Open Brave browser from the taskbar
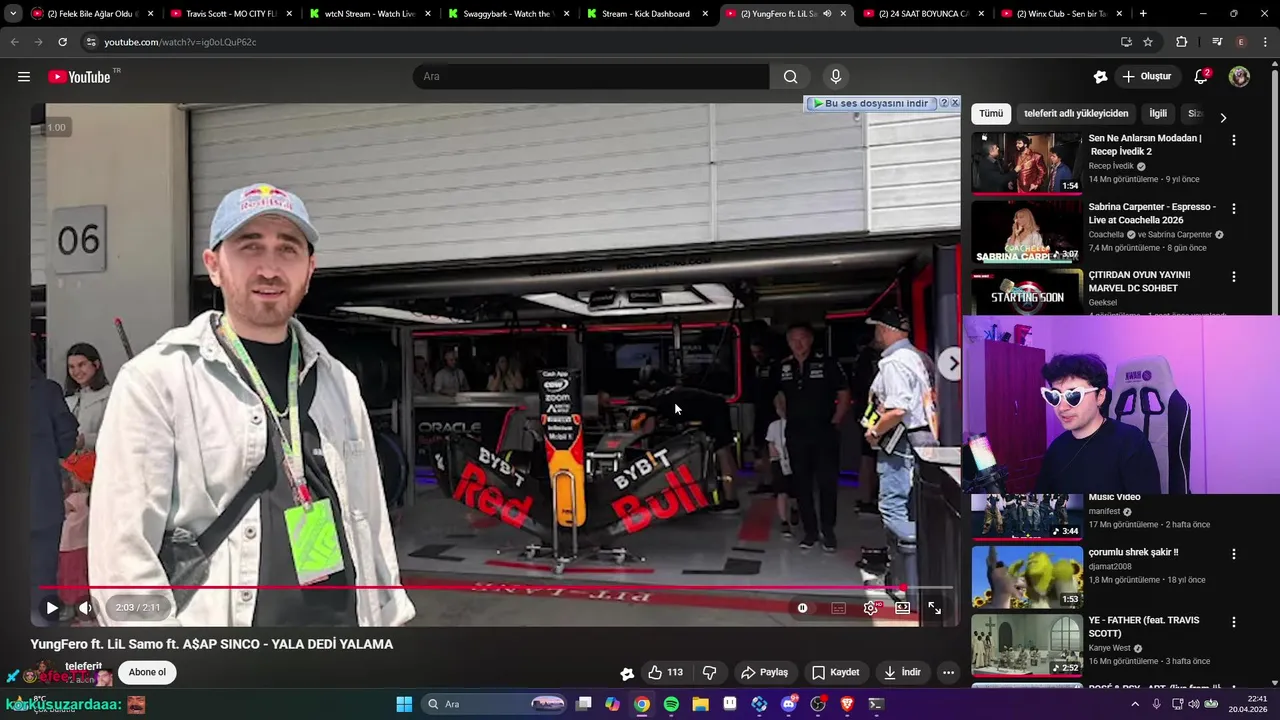This screenshot has width=1280, height=720. click(847, 704)
